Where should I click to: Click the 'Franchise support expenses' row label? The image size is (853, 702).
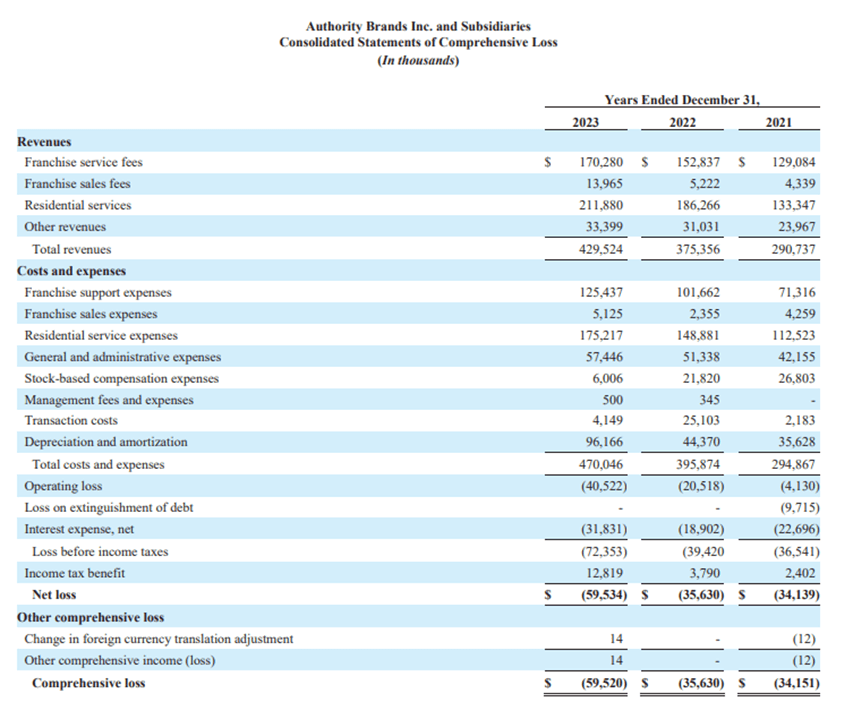[x=98, y=293]
